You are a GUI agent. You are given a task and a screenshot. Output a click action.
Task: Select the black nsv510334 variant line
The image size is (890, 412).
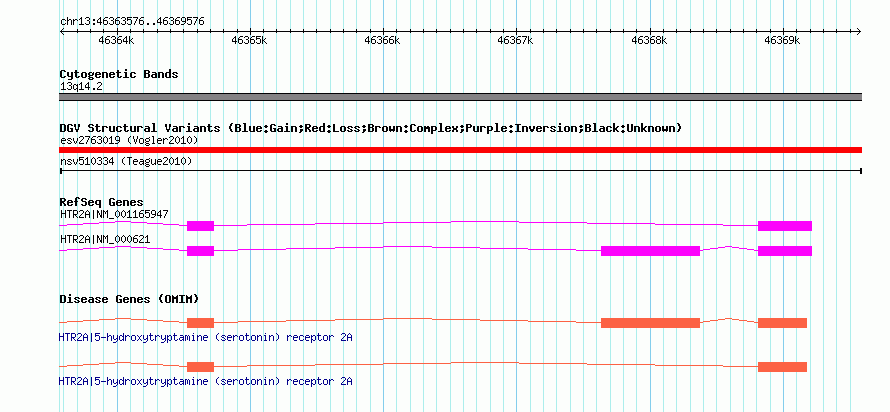click(460, 170)
